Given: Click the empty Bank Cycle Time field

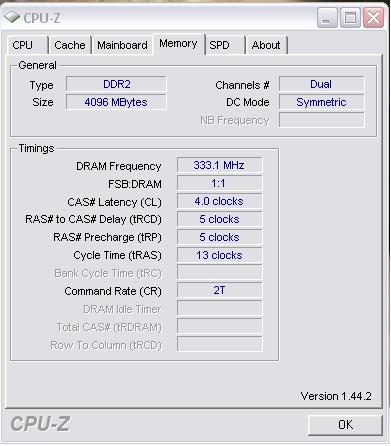Looking at the screenshot, I should click(x=219, y=272).
